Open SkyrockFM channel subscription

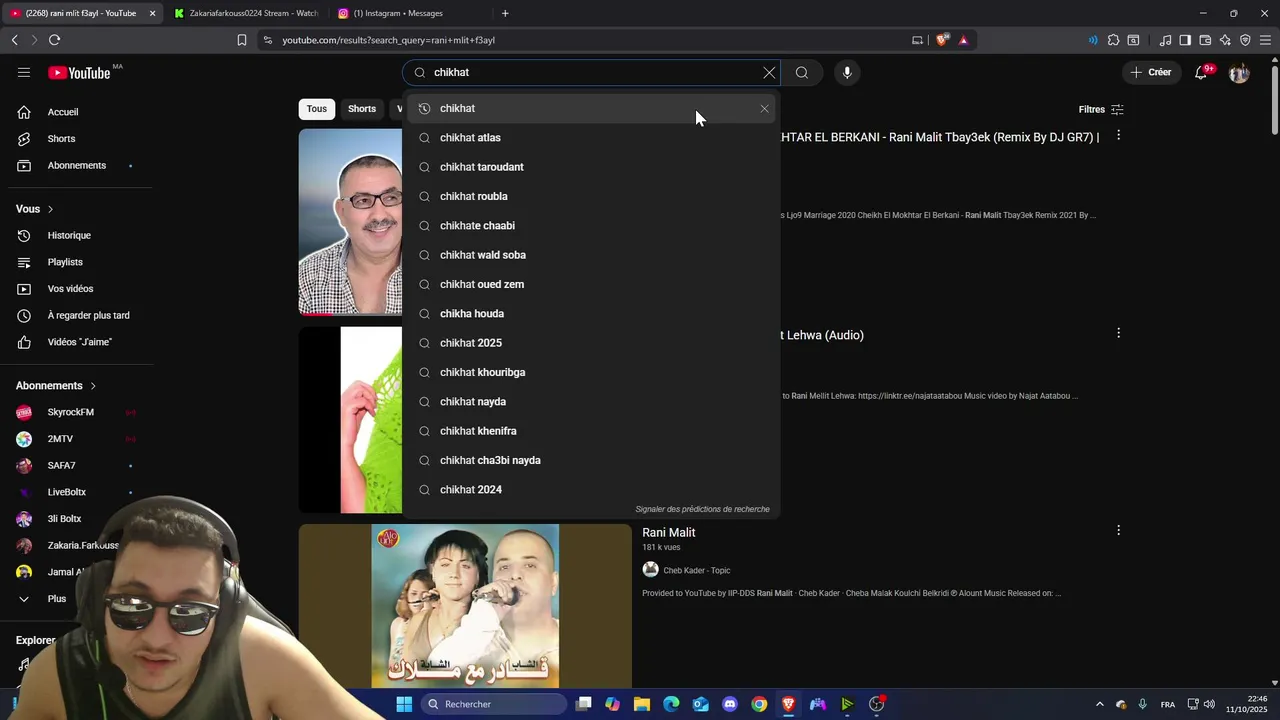coord(76,412)
